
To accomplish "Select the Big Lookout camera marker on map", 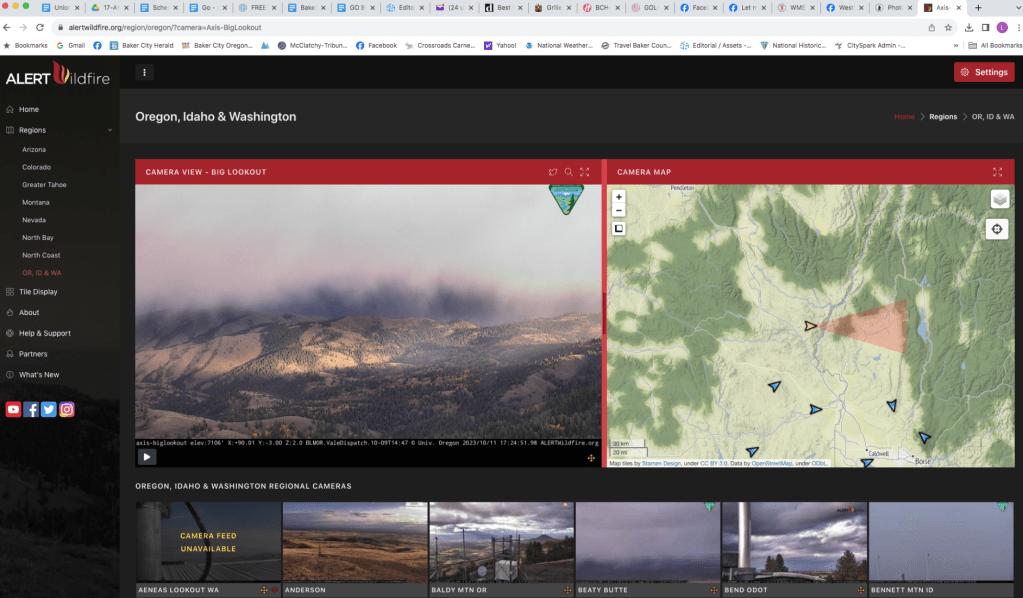I will [810, 325].
